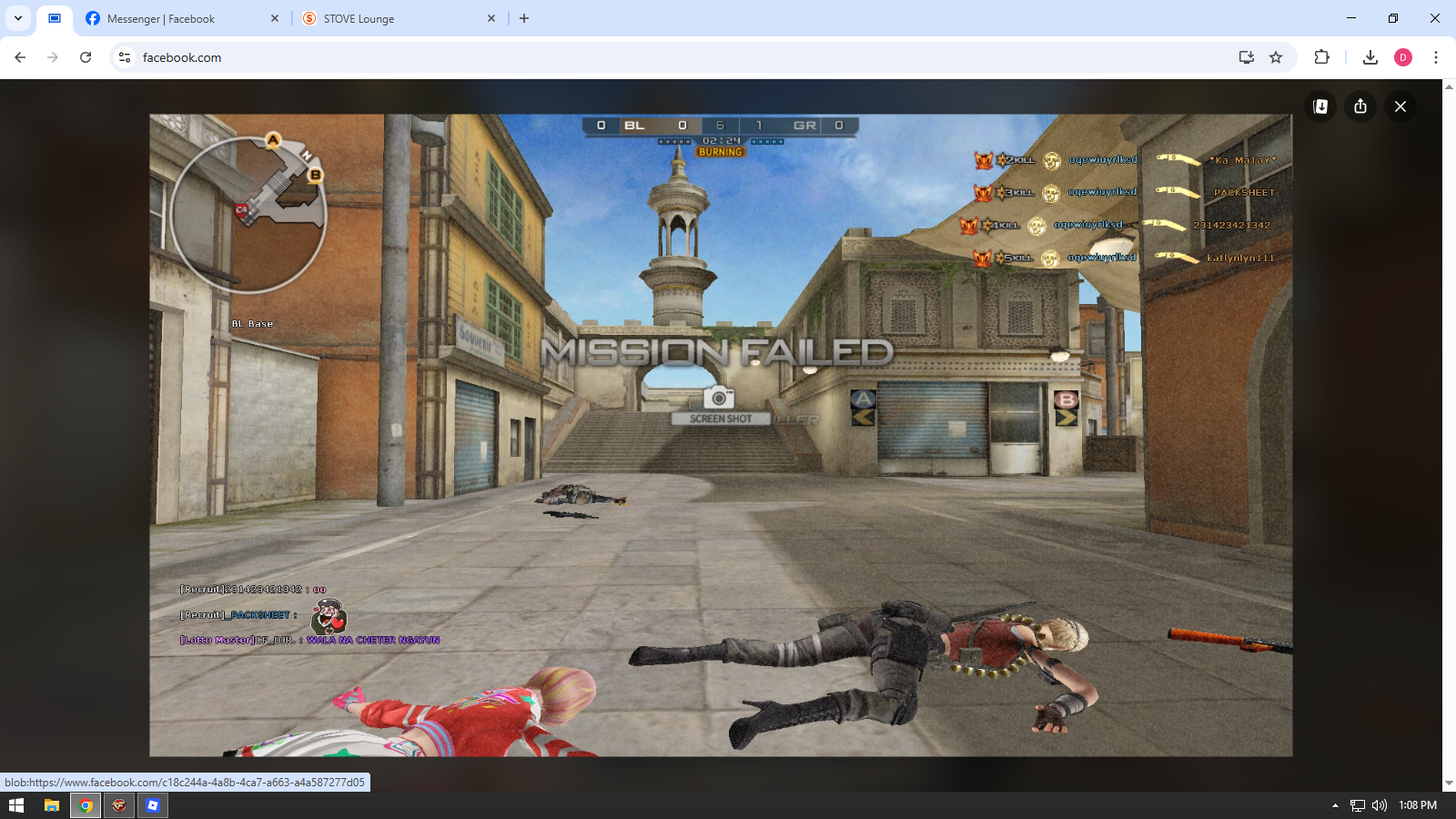Viewport: 1456px width, 819px height.
Task: Close the STOVE Lounge tab
Action: [x=491, y=18]
